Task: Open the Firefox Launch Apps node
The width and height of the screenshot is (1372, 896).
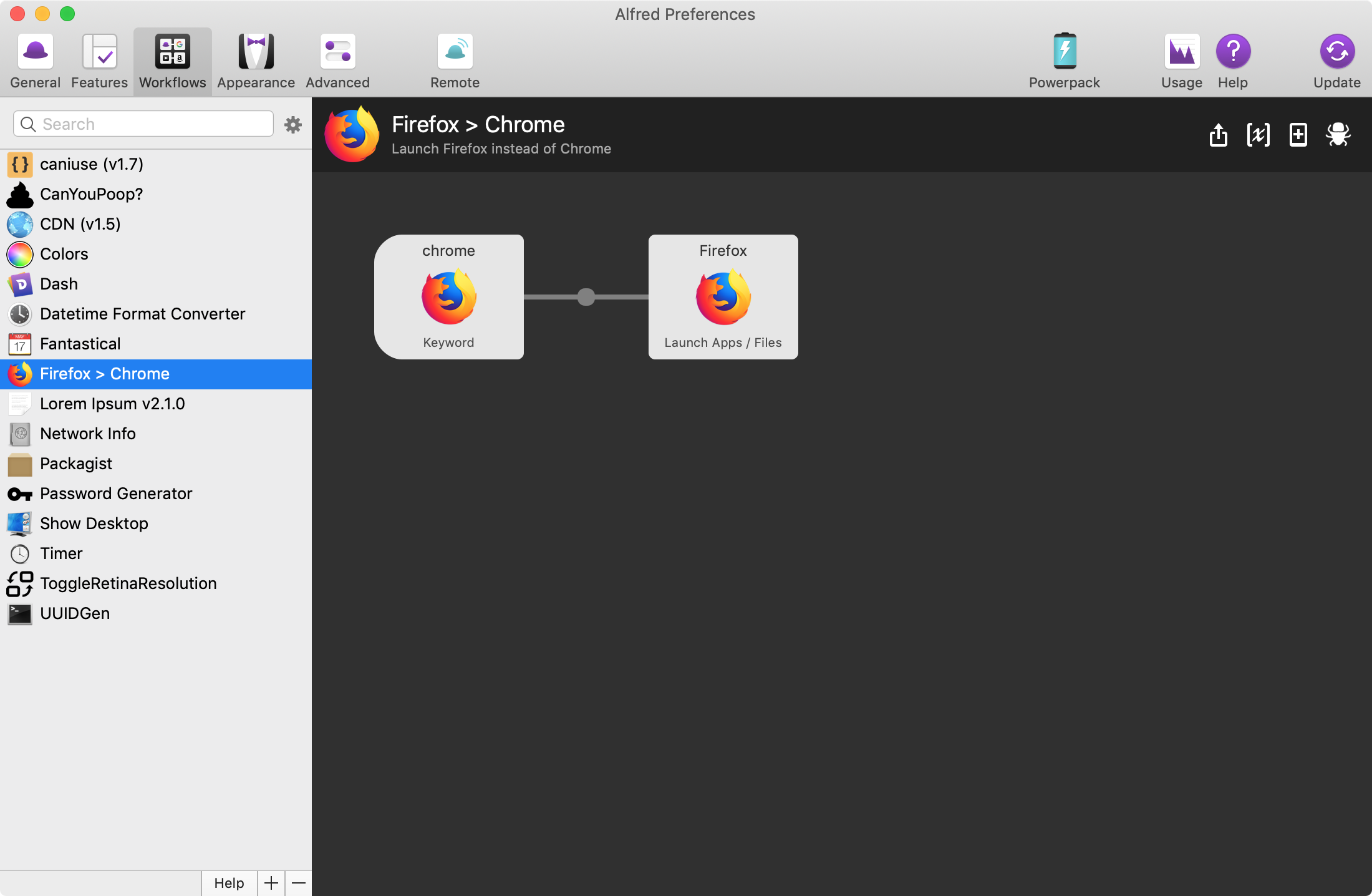Action: (723, 297)
